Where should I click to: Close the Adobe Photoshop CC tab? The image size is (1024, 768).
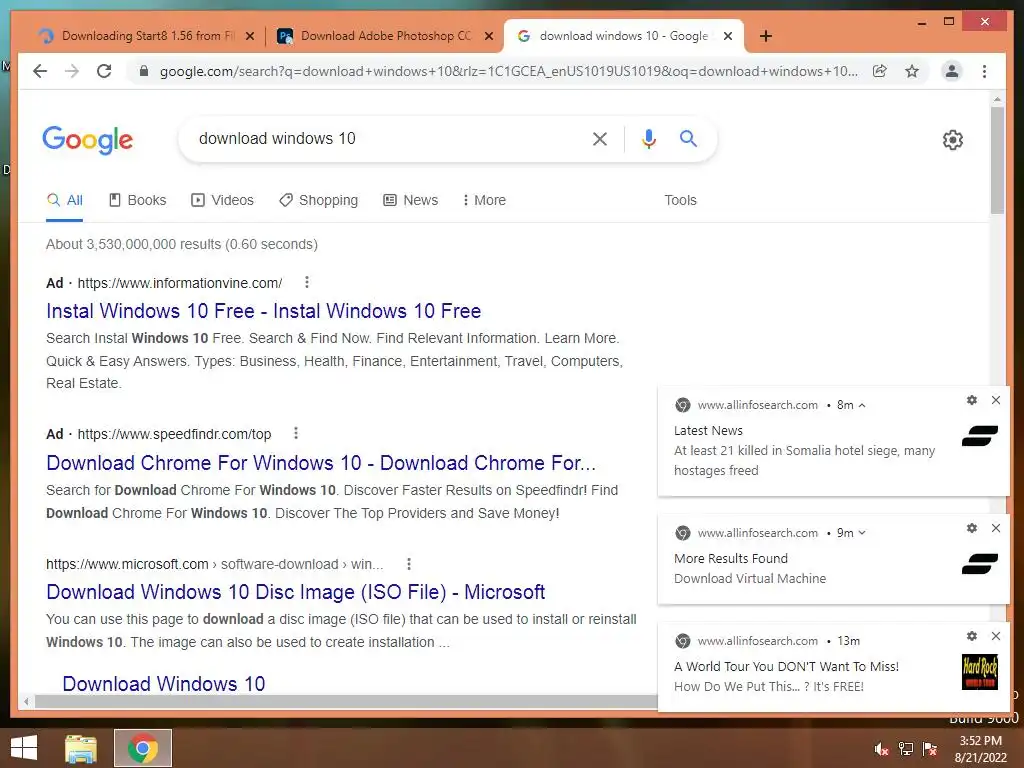pos(488,36)
